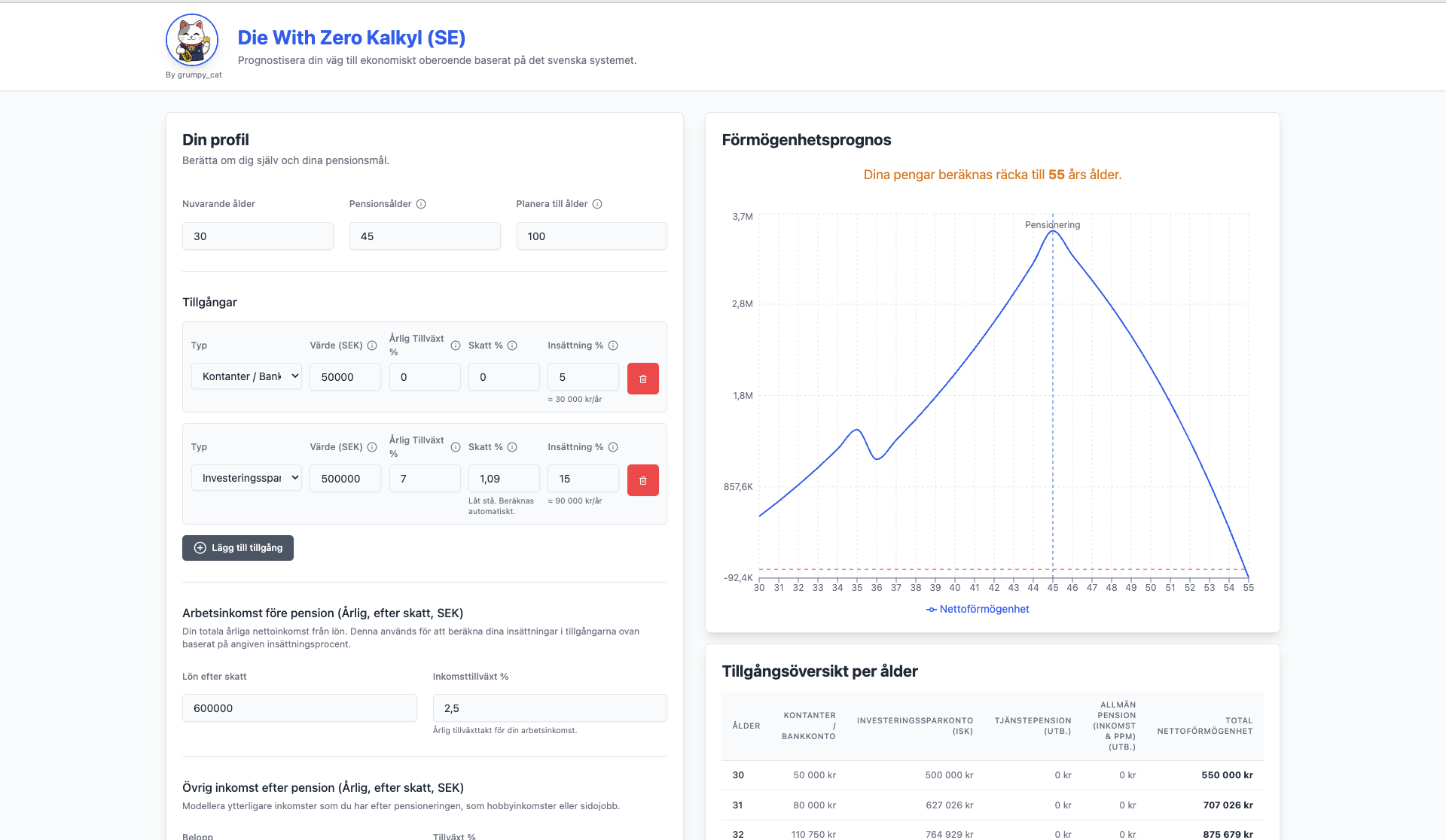Click the Inkomsttillväxt % field
Viewport: 1446px width, 840px height.
pos(550,708)
